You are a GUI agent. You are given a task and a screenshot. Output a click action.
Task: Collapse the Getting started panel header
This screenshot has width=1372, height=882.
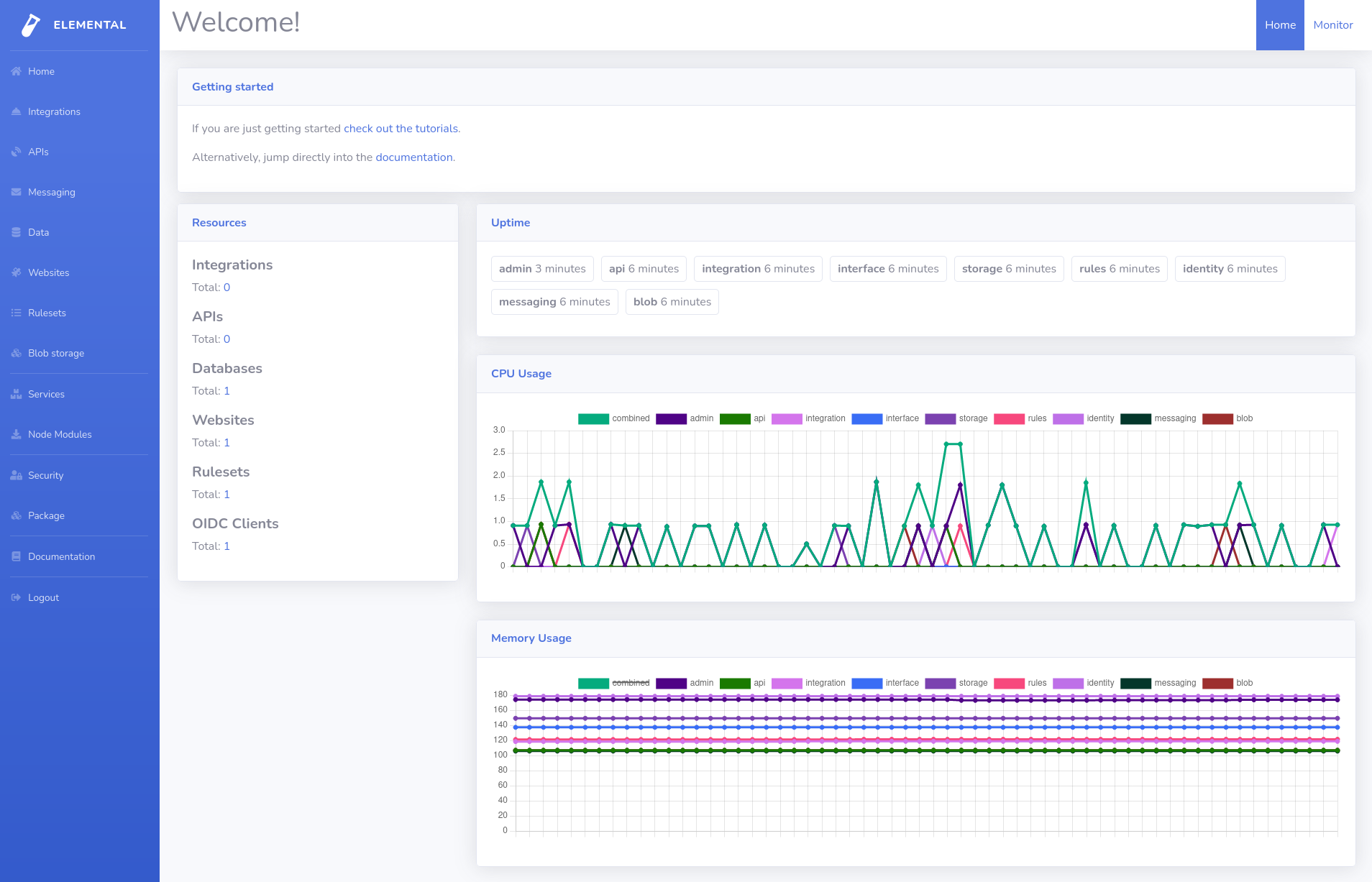232,86
